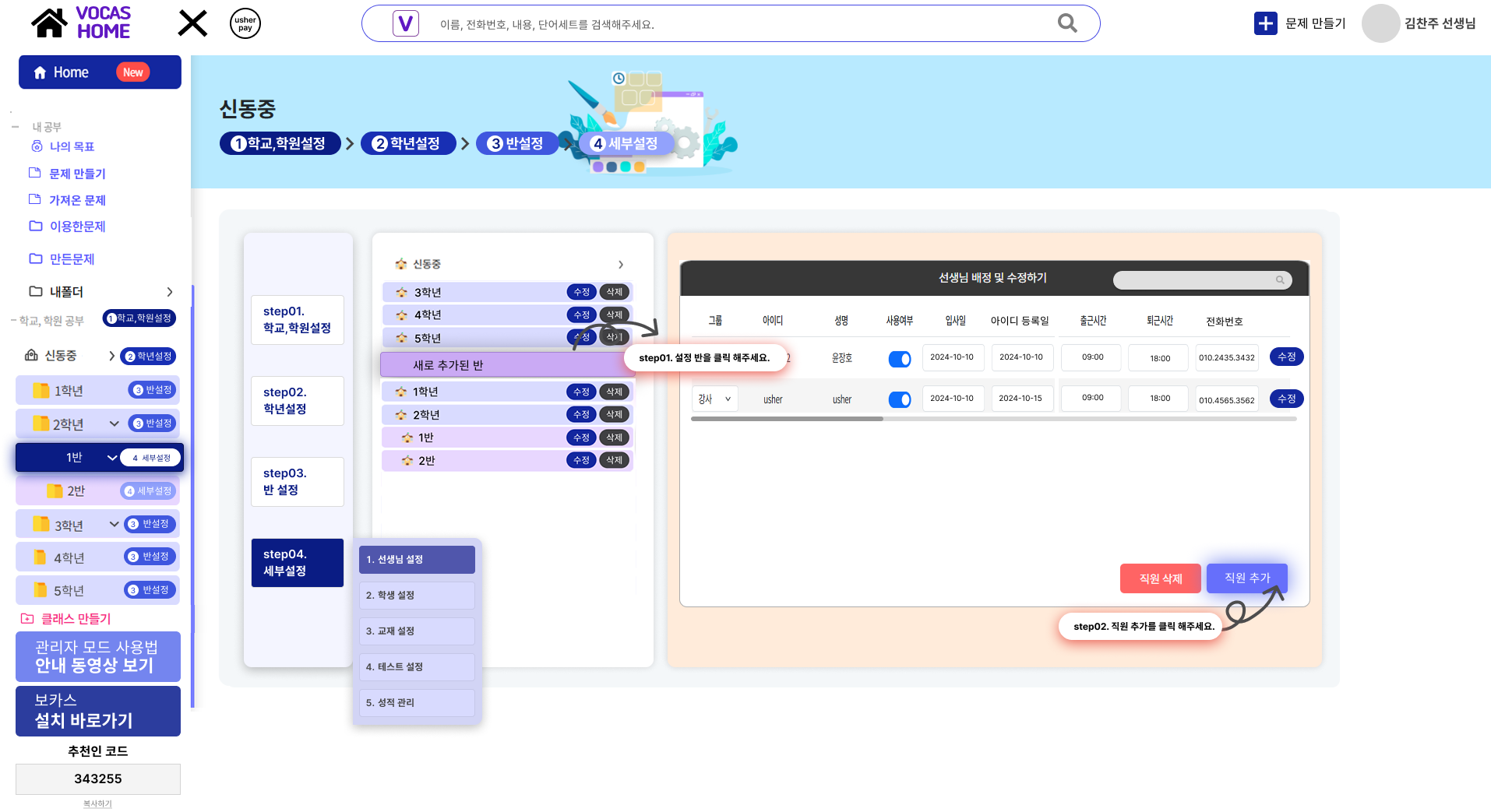Click the search field in 선생님 배정 header

[x=1202, y=279]
